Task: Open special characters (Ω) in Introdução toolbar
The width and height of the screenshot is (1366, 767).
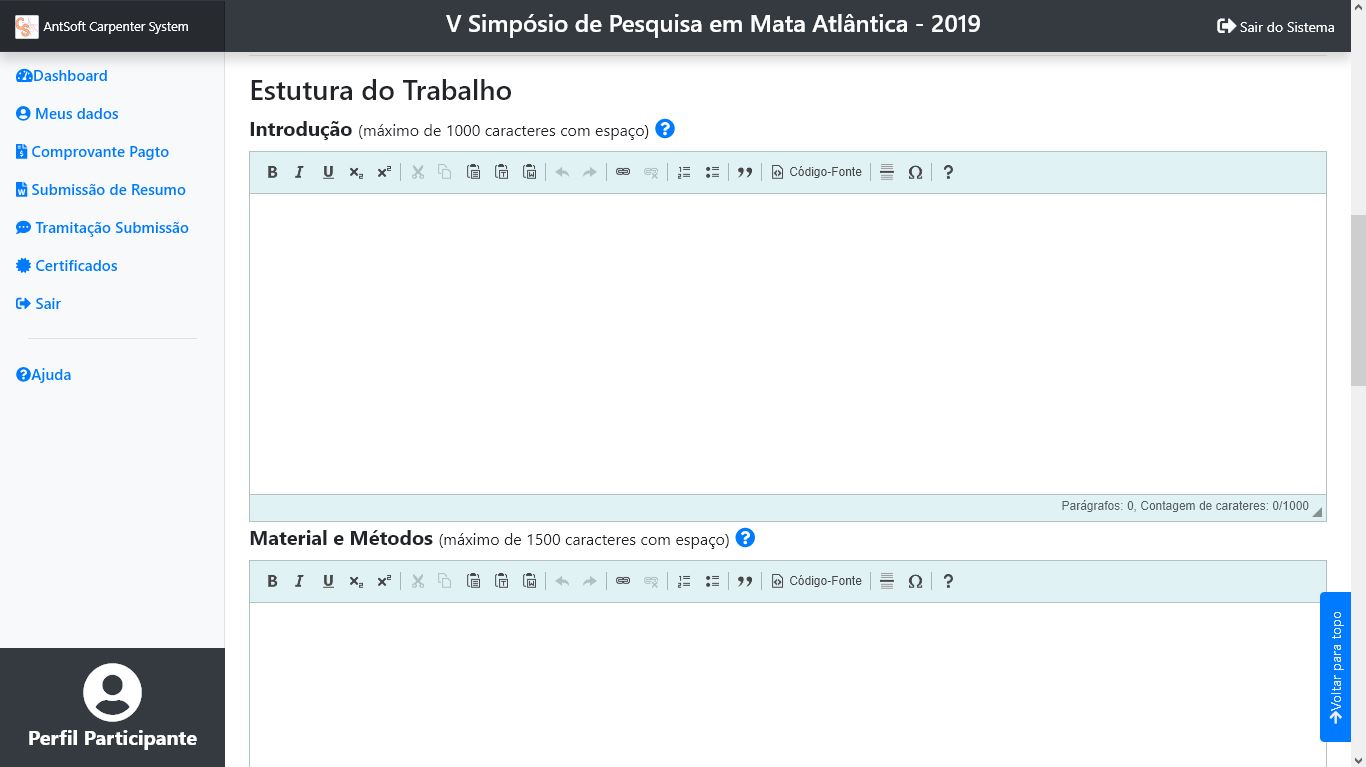Action: click(x=915, y=172)
